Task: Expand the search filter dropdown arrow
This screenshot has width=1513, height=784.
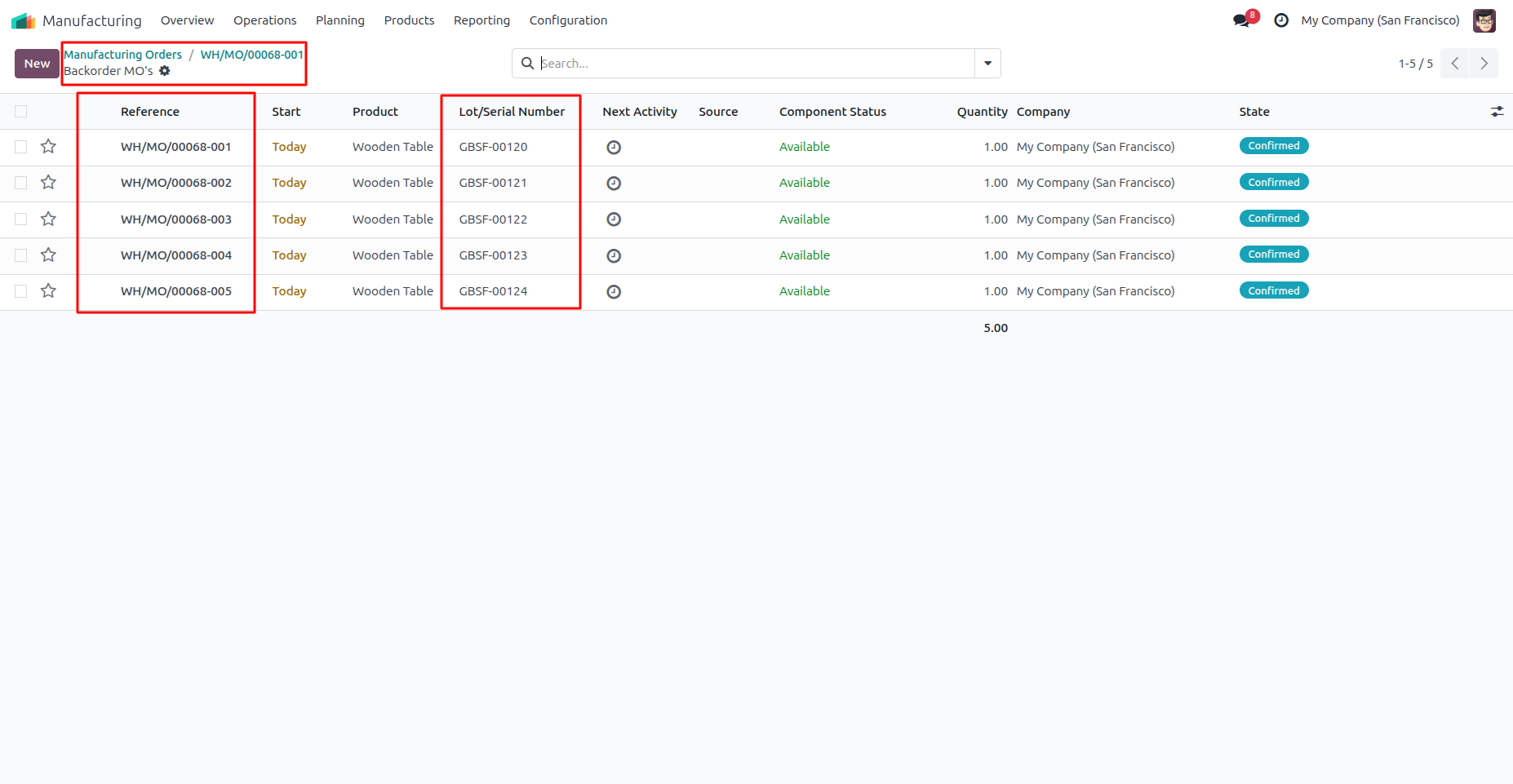Action: [987, 64]
